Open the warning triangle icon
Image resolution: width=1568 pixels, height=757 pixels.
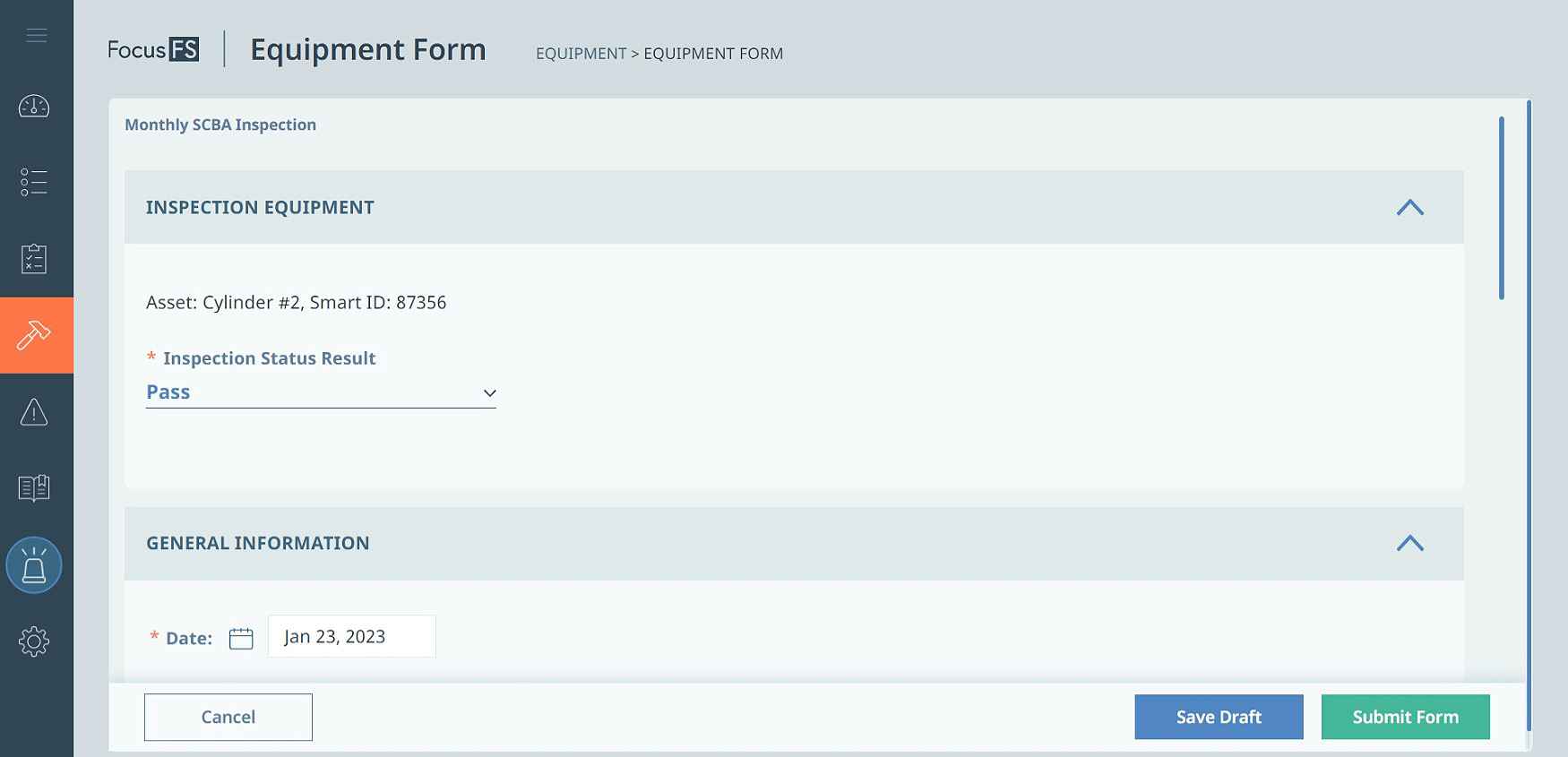coord(34,412)
